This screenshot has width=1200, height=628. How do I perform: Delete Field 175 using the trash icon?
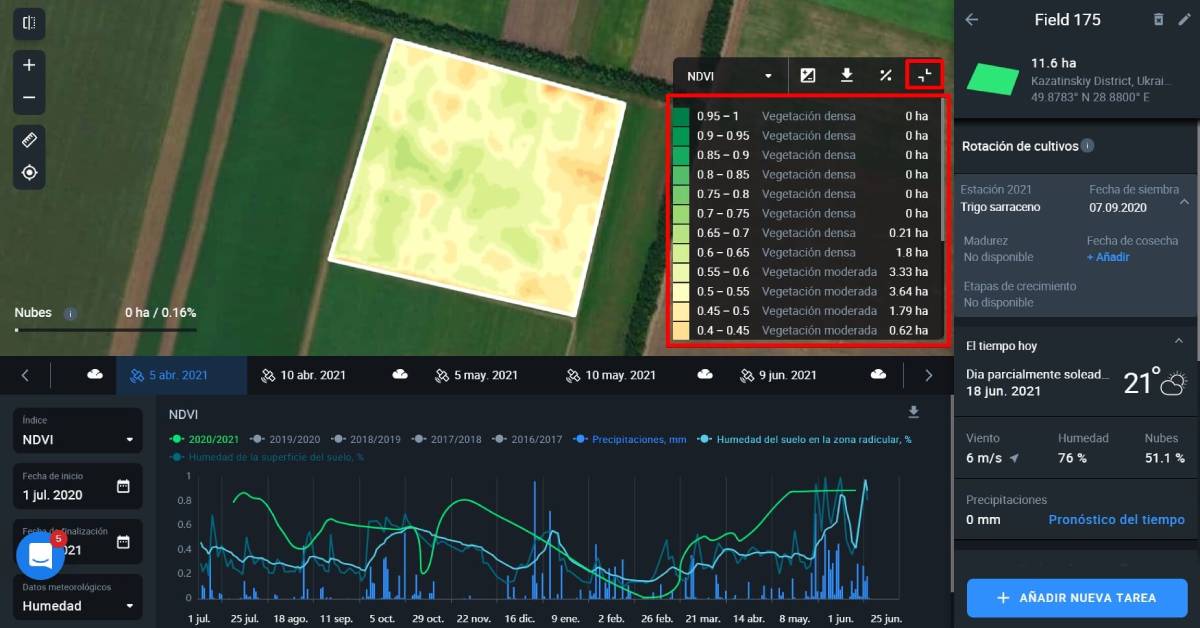(1161, 19)
